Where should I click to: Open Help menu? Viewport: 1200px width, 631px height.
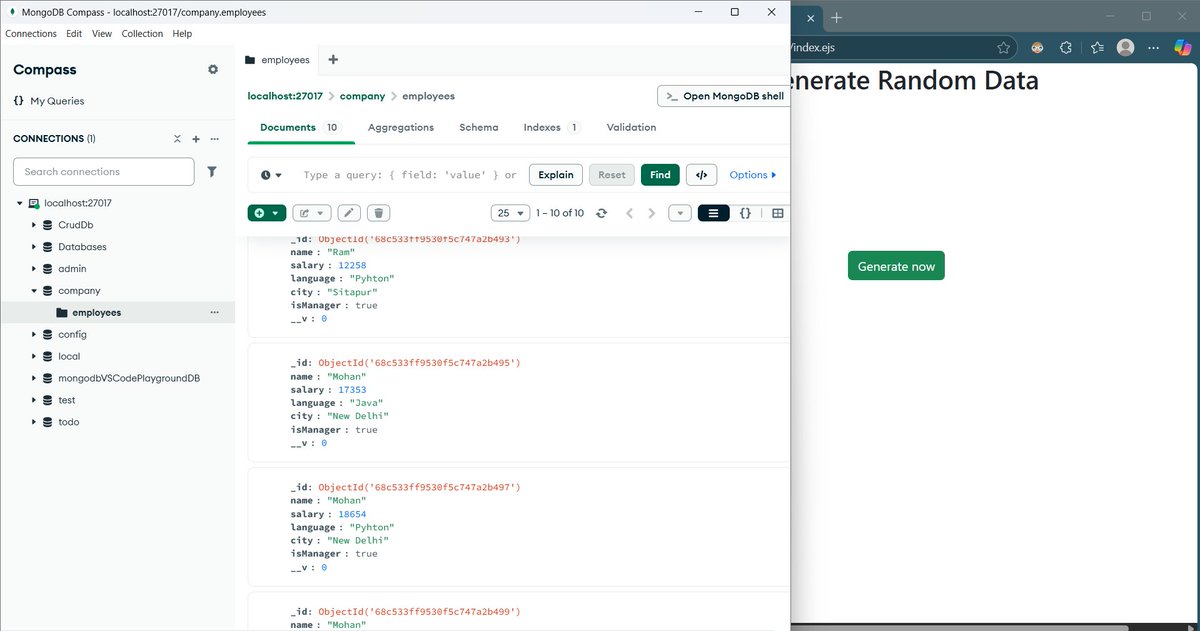(x=182, y=33)
